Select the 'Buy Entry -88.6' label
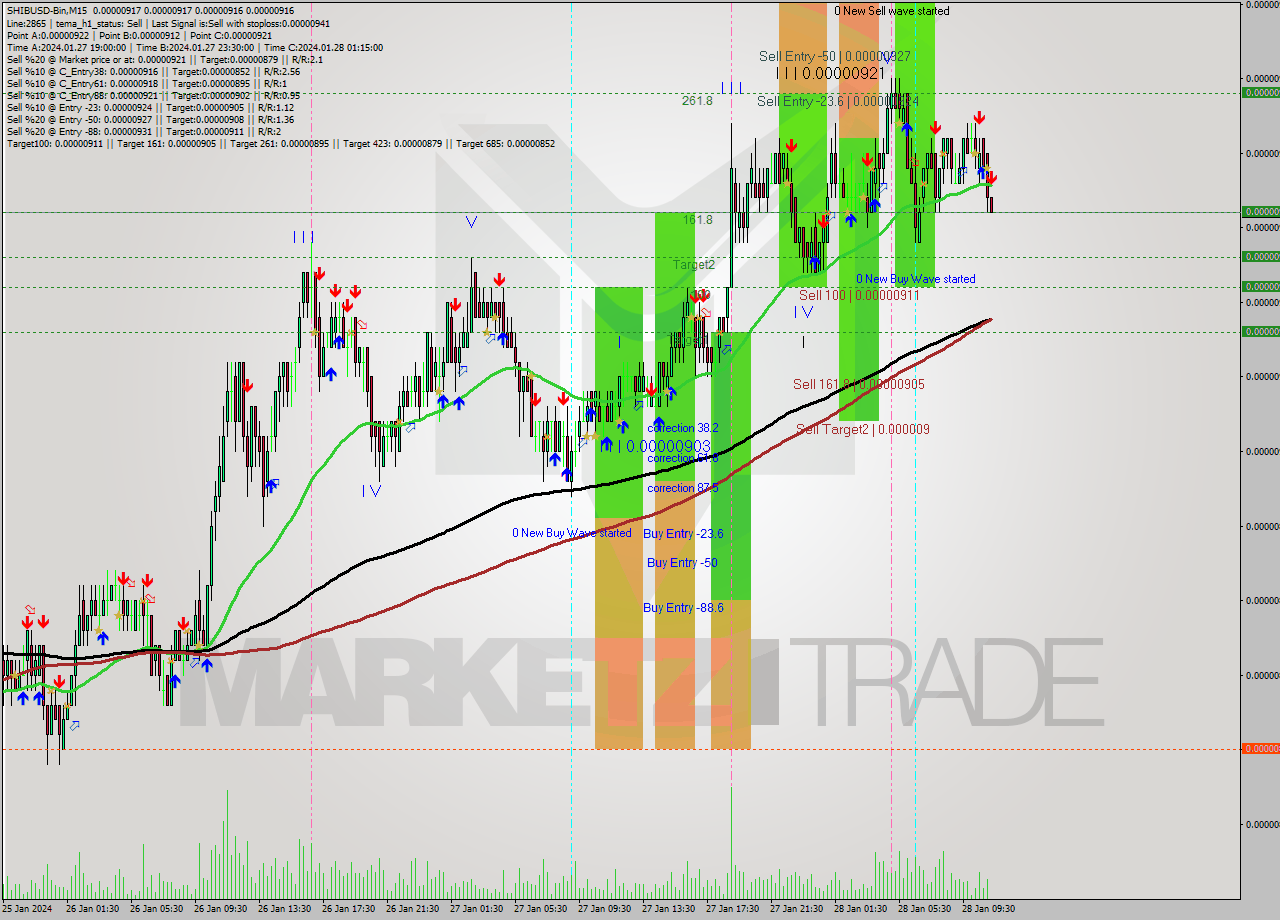Image resolution: width=1280 pixels, height=920 pixels. [x=683, y=608]
